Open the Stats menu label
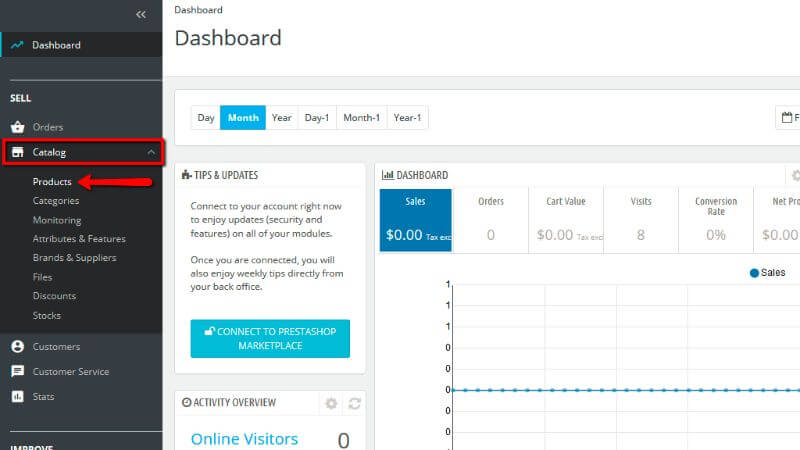The height and width of the screenshot is (450, 800). point(43,396)
